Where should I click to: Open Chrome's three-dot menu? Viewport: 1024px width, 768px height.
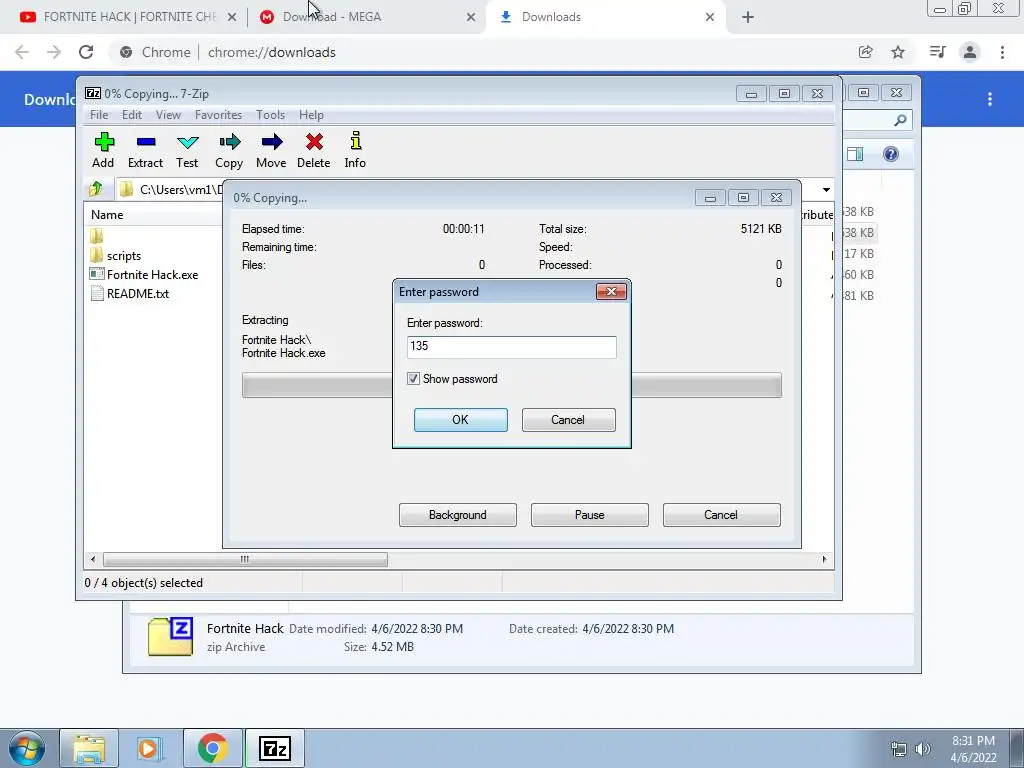click(1002, 52)
